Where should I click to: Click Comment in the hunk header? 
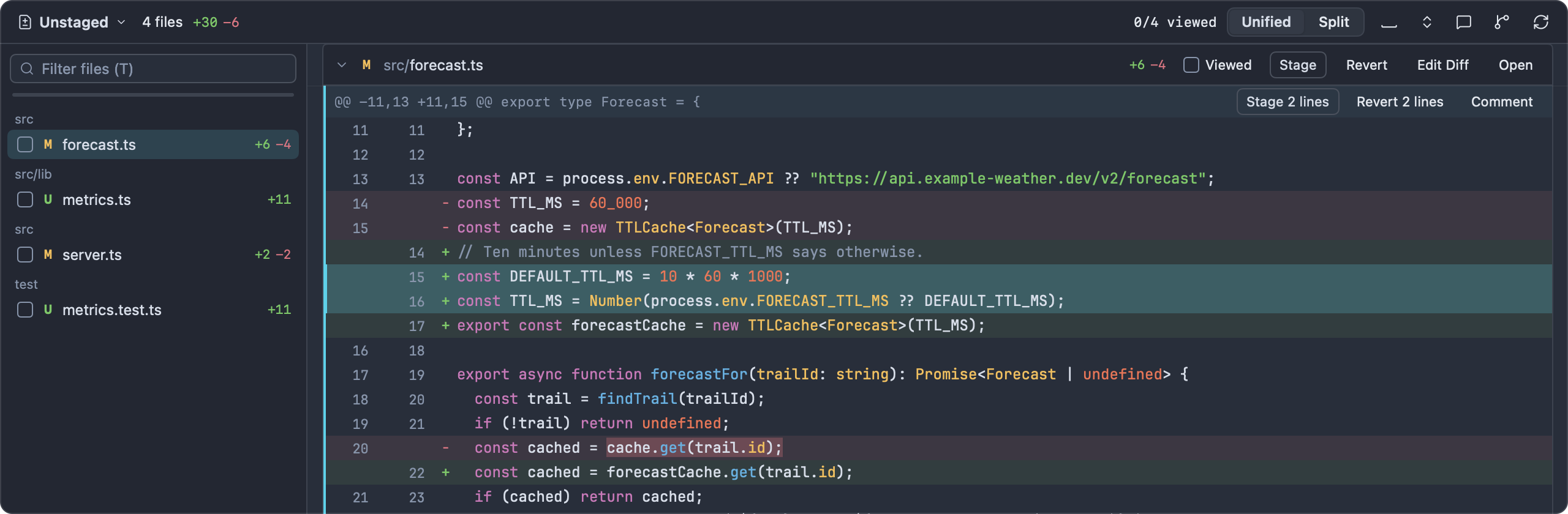1502,102
